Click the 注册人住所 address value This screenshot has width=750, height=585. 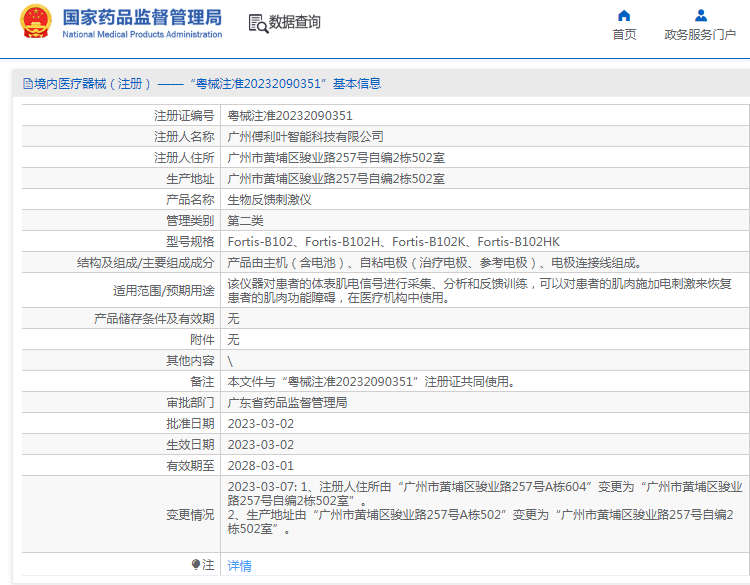click(336, 158)
